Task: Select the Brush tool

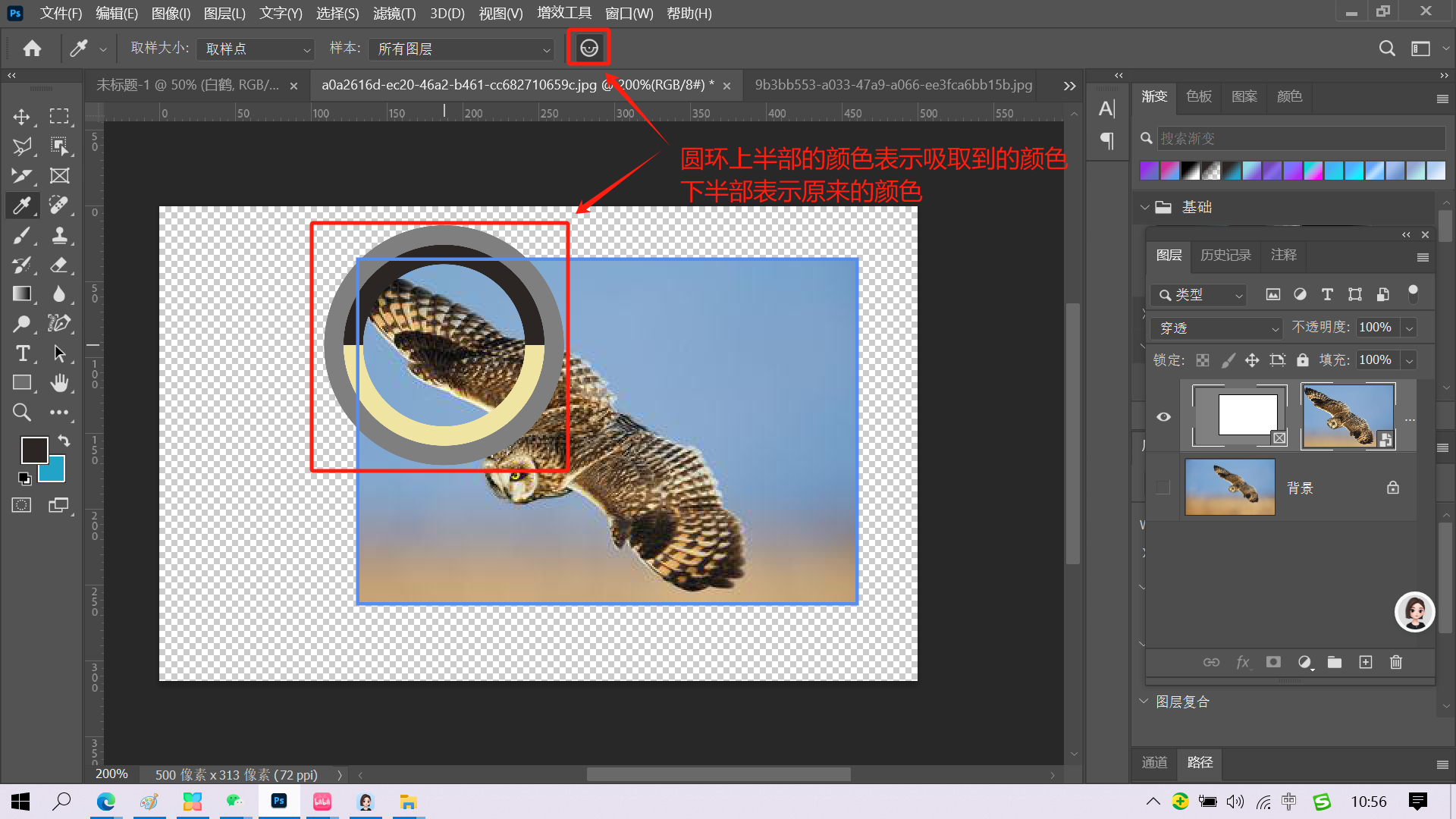Action: (x=21, y=236)
